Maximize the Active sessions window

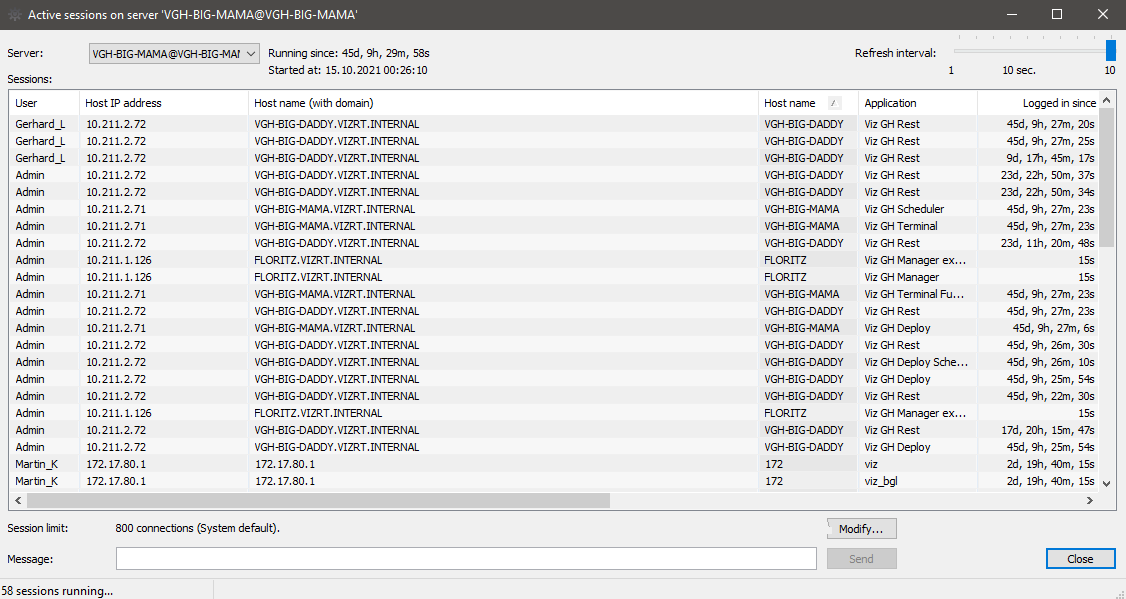click(1056, 14)
